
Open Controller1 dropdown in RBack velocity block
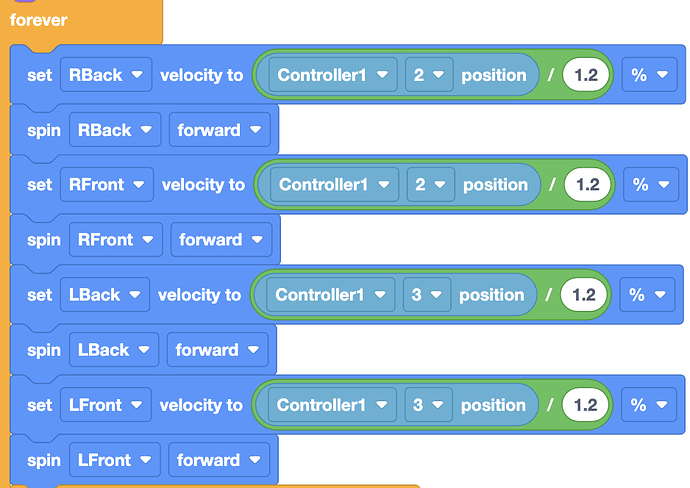(x=332, y=75)
